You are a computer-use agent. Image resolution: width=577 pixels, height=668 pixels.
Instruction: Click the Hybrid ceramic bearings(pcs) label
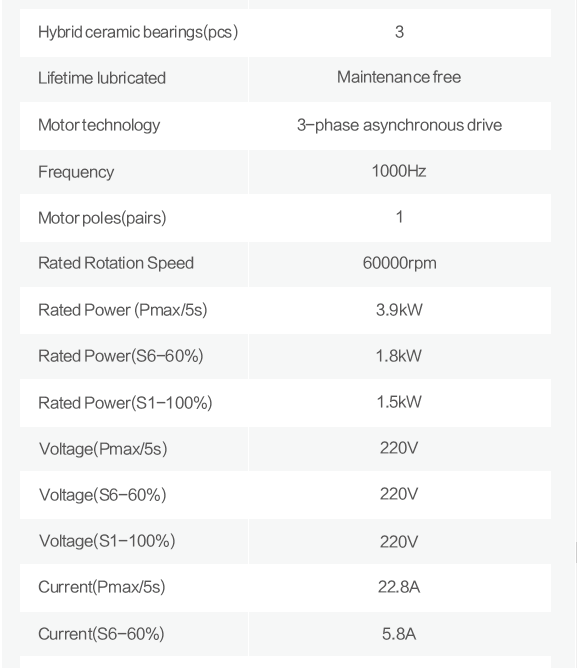click(x=138, y=32)
